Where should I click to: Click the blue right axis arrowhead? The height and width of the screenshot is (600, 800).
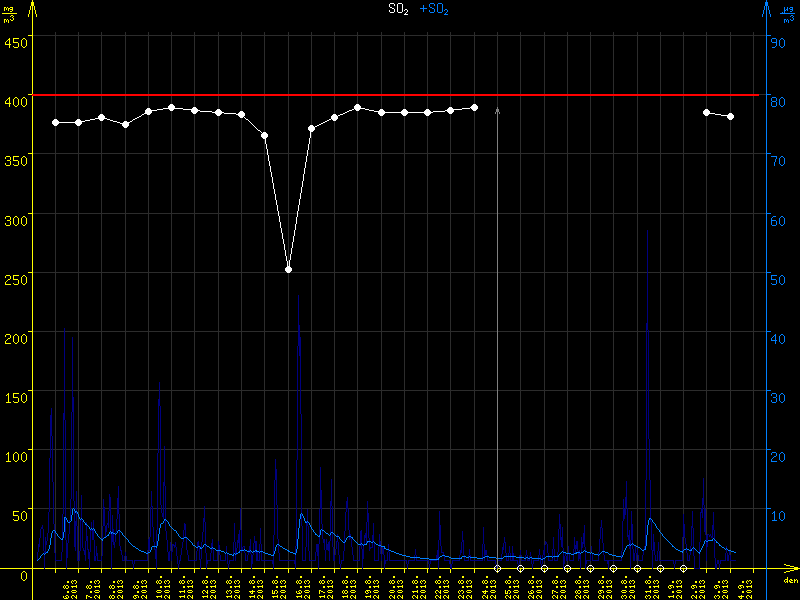click(x=766, y=8)
